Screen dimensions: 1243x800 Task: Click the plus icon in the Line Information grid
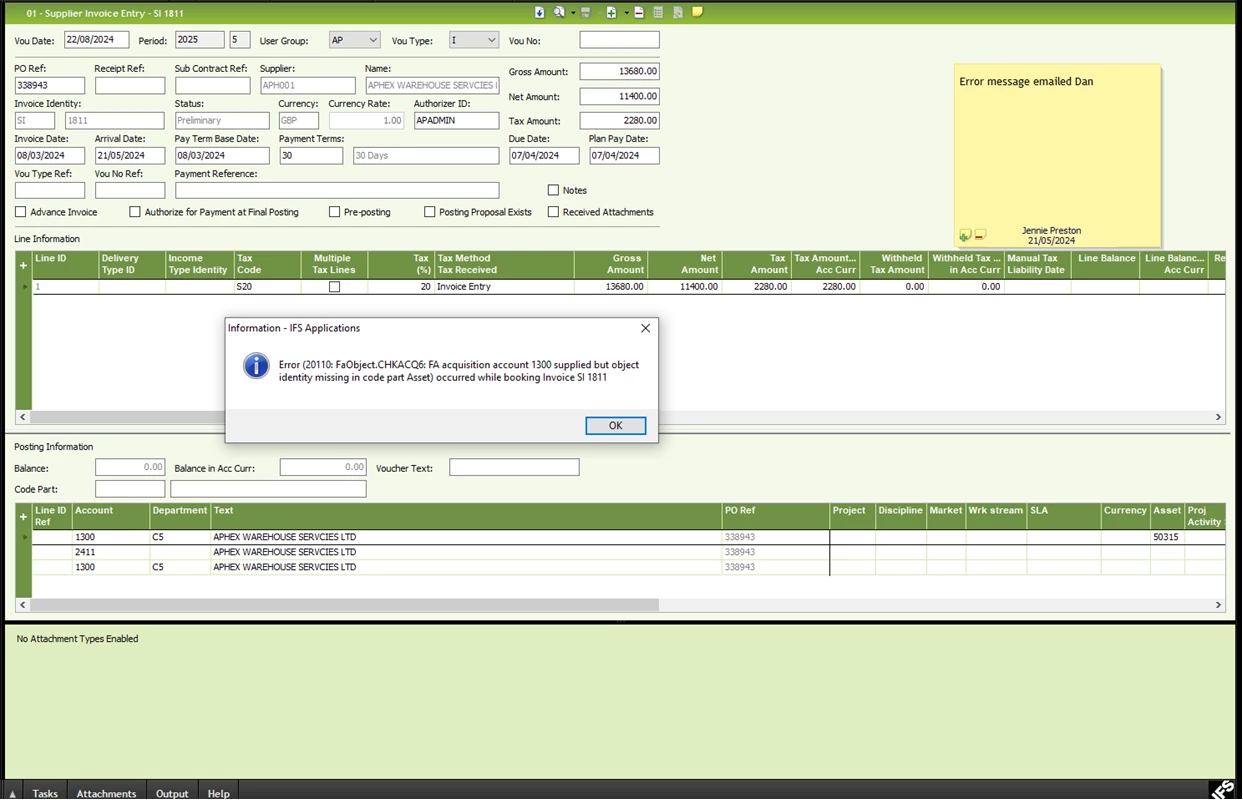tap(23, 265)
